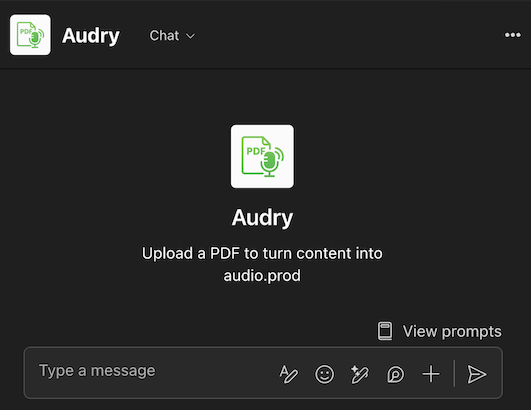Open the text formatting options
This screenshot has height=410, width=531.
point(289,374)
